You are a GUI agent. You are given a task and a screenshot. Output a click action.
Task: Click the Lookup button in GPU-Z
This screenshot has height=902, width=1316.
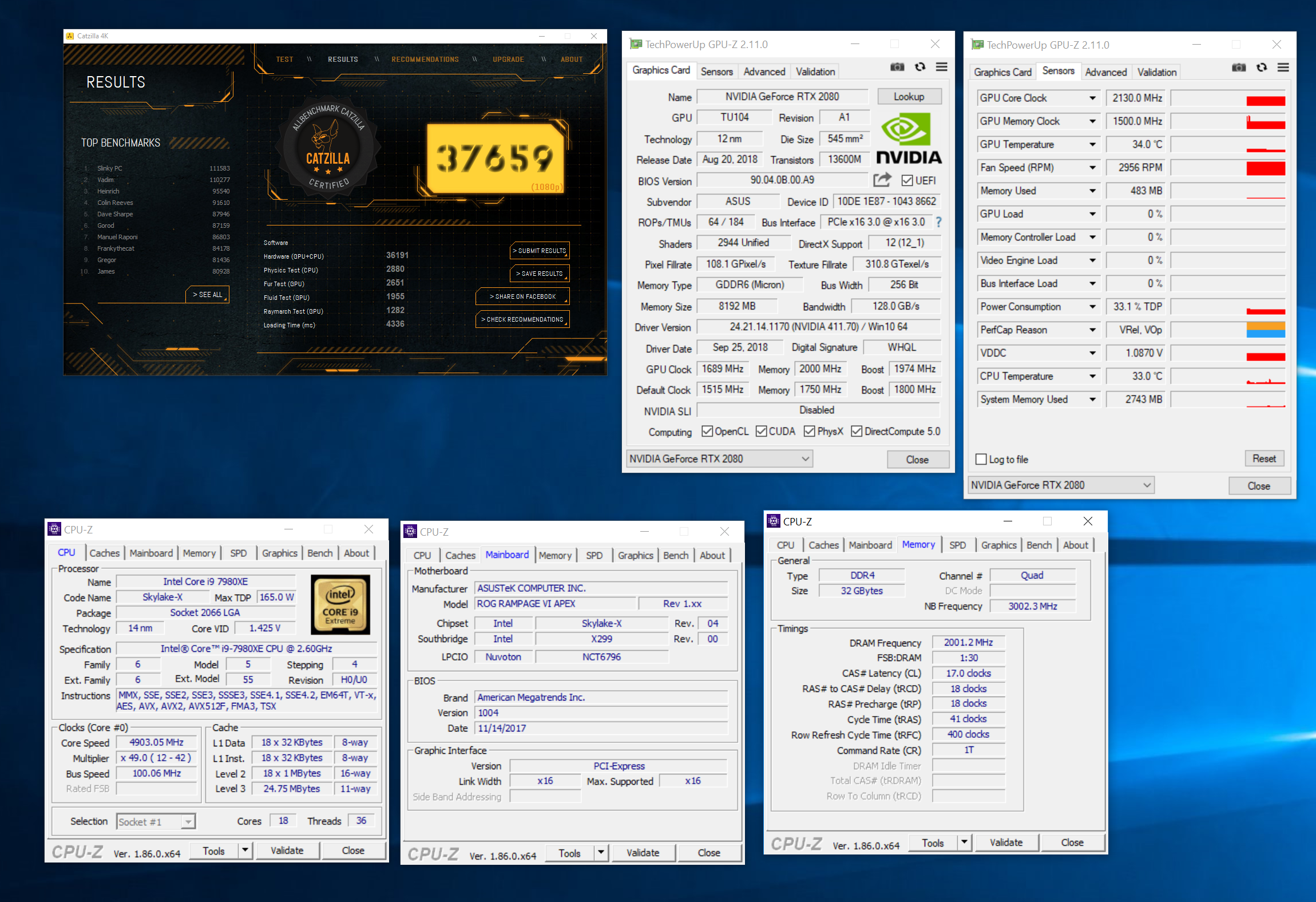(x=909, y=96)
